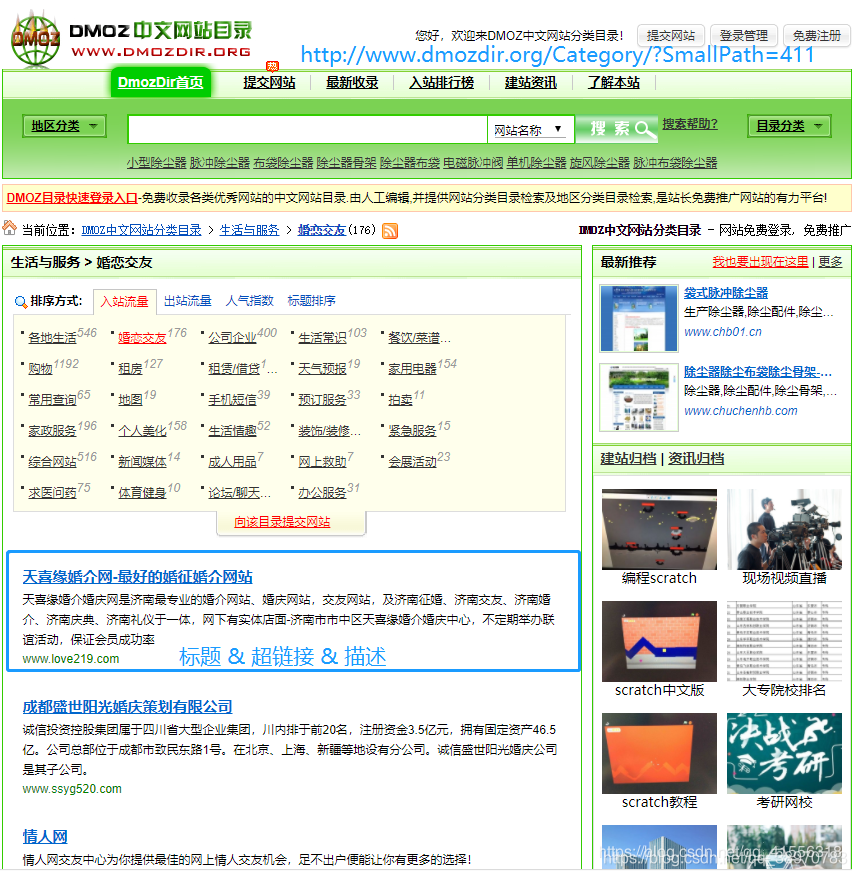Open the 家政服务 category
Image resolution: width=857 pixels, height=877 pixels.
coord(53,431)
